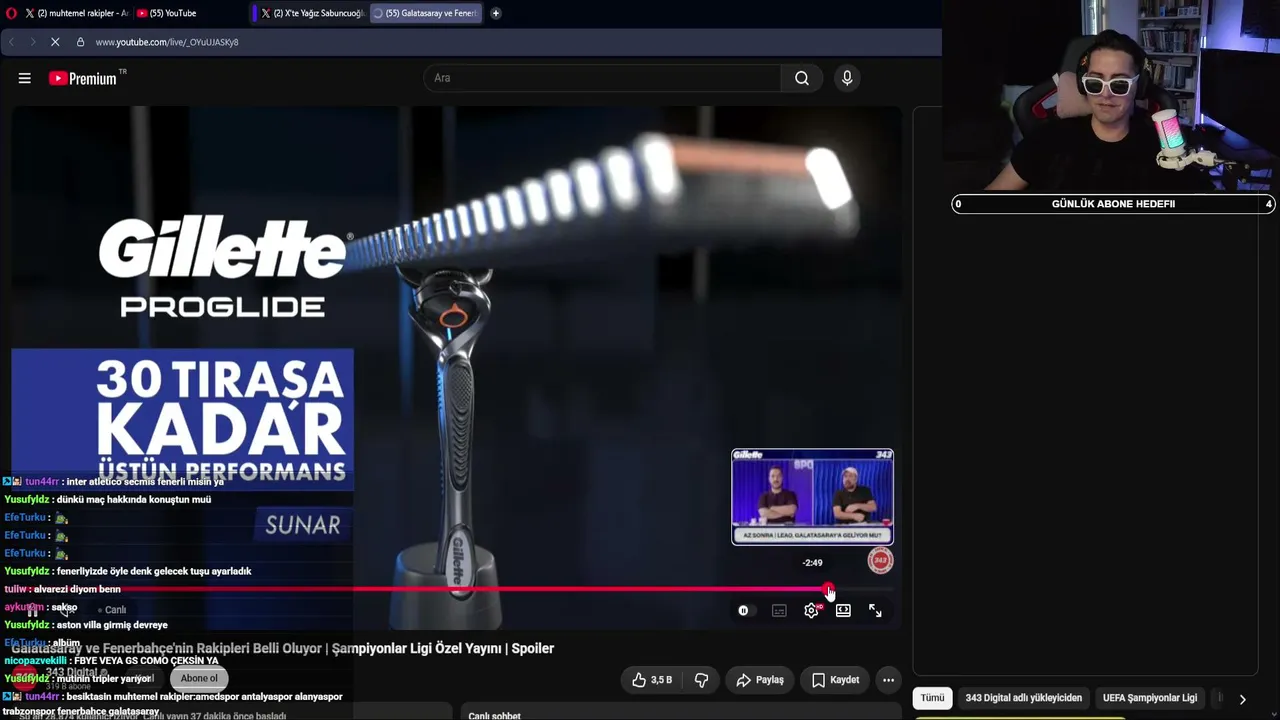Click chat message 'aston villa girmiş devreye'
Viewport: 1280px width, 720px height.
pos(112,625)
